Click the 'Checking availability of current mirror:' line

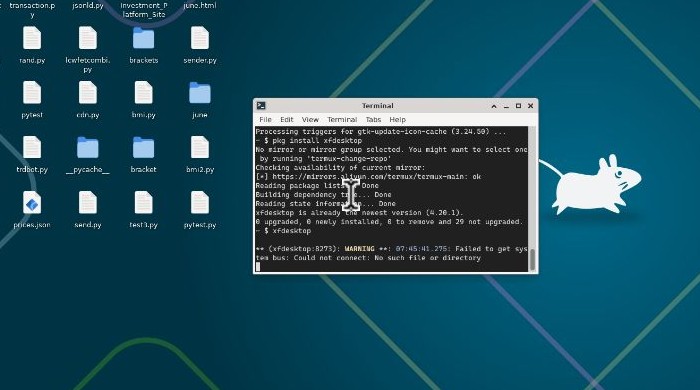pyautogui.click(x=340, y=168)
